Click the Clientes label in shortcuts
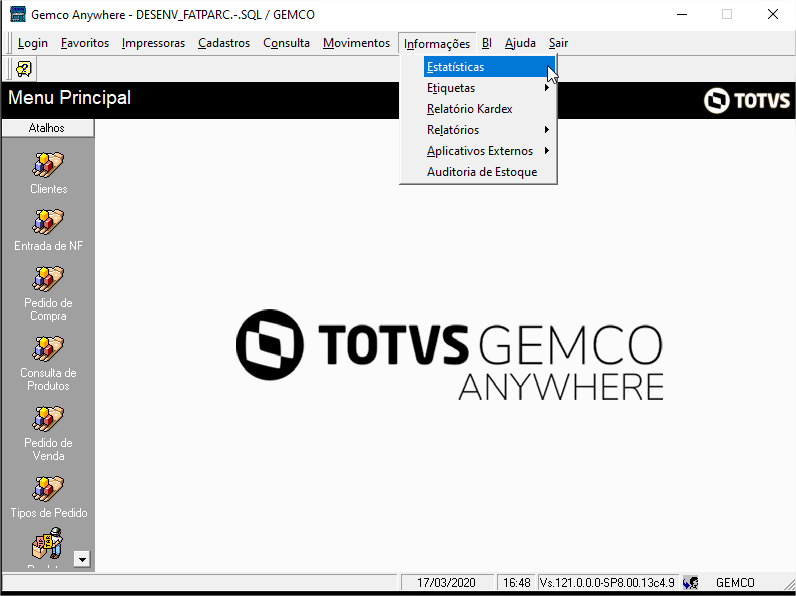 [x=48, y=189]
